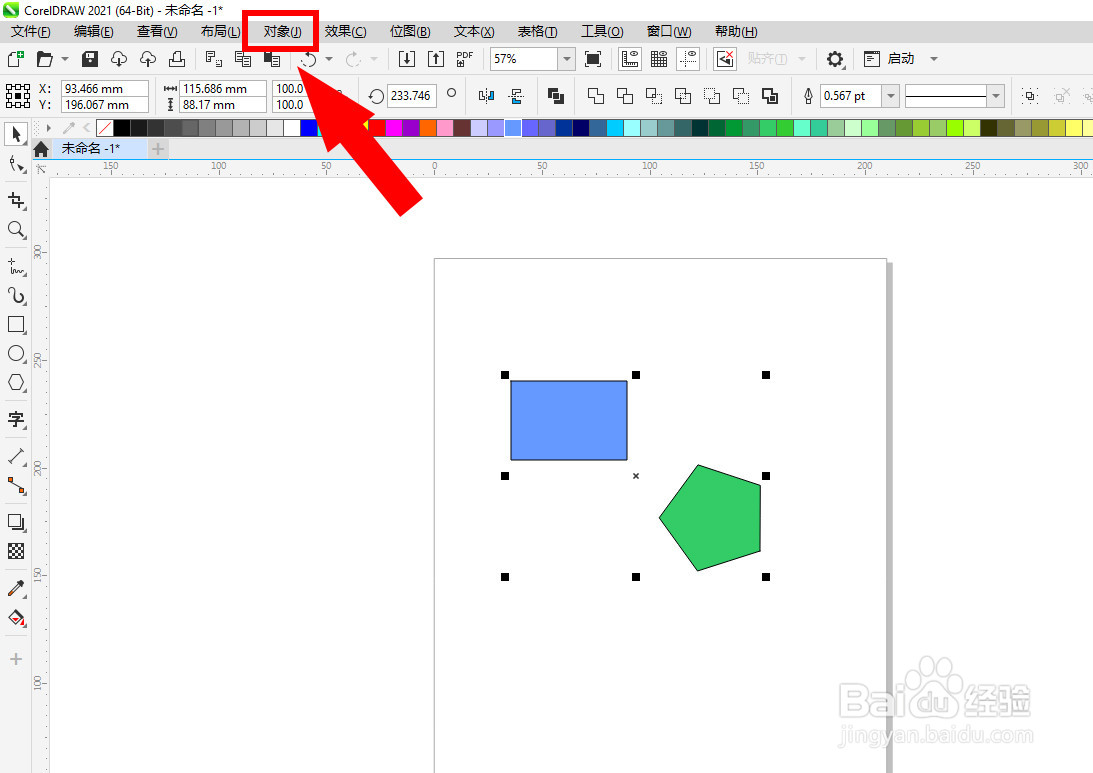This screenshot has width=1093, height=773.
Task: Pick the No Color swatch
Action: [x=105, y=128]
